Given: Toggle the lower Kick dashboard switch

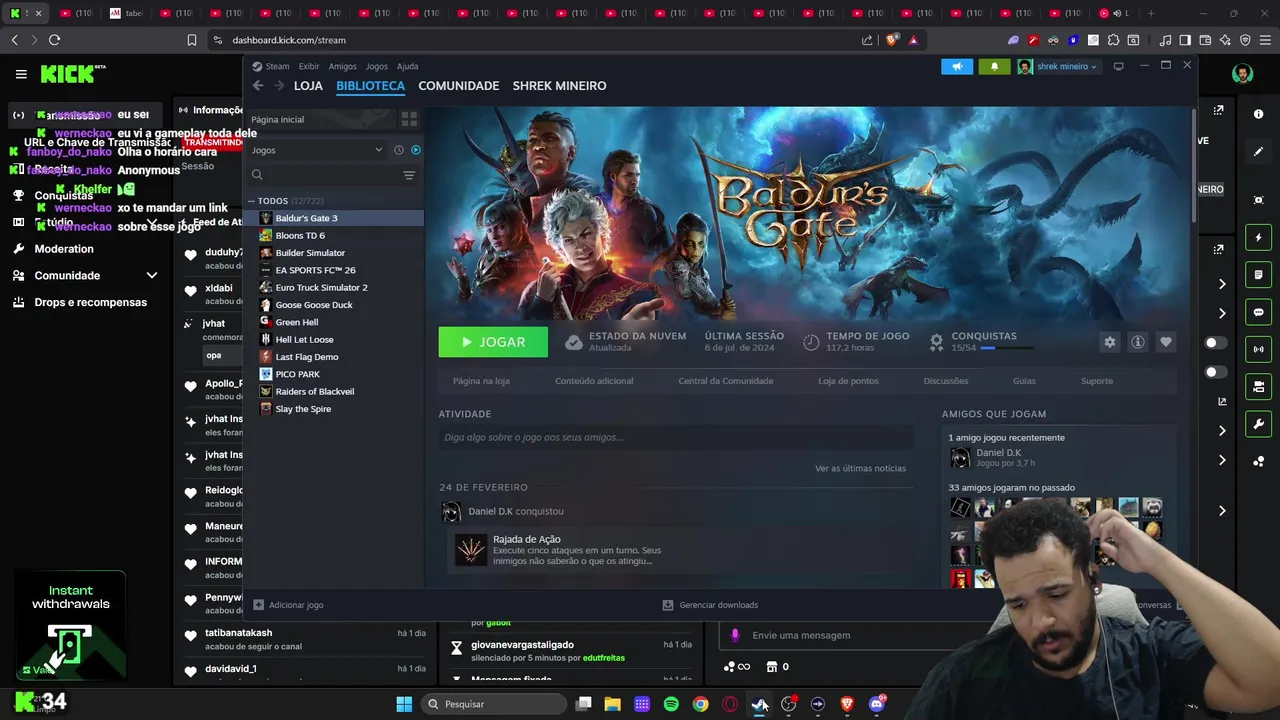Looking at the screenshot, I should [1216, 372].
